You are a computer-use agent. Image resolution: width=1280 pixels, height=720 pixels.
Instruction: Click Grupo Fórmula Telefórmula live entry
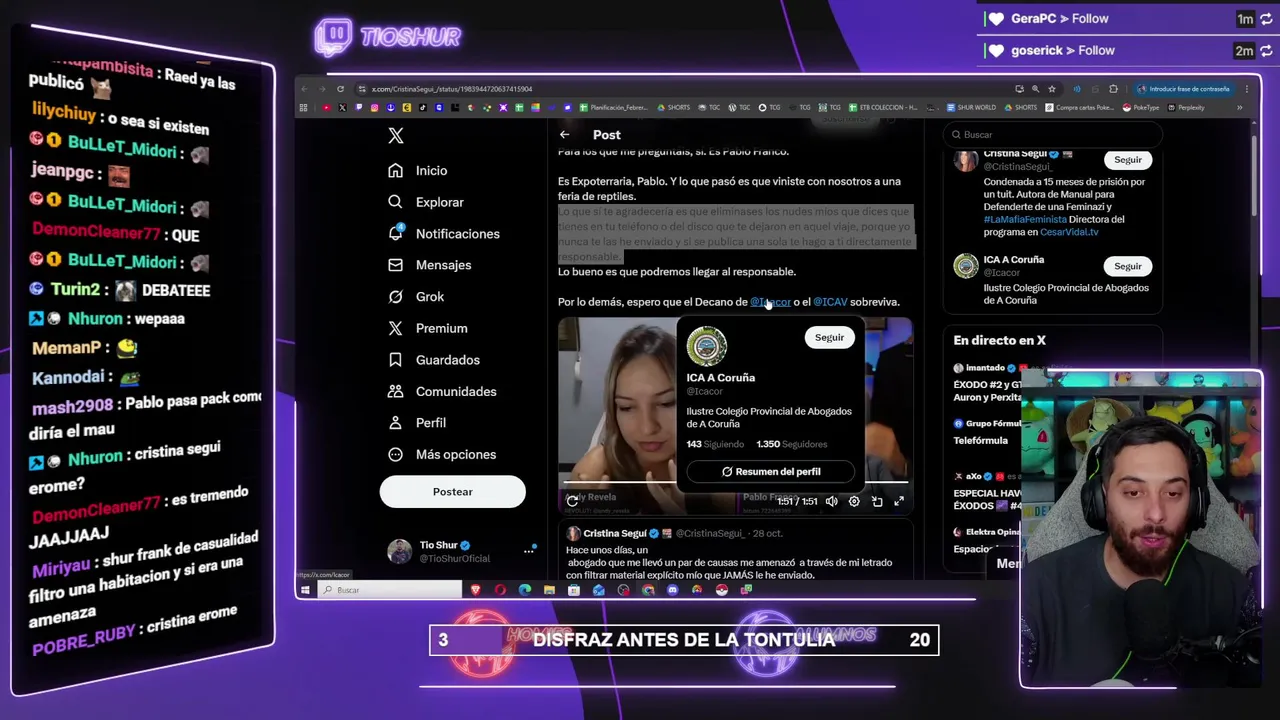click(988, 432)
